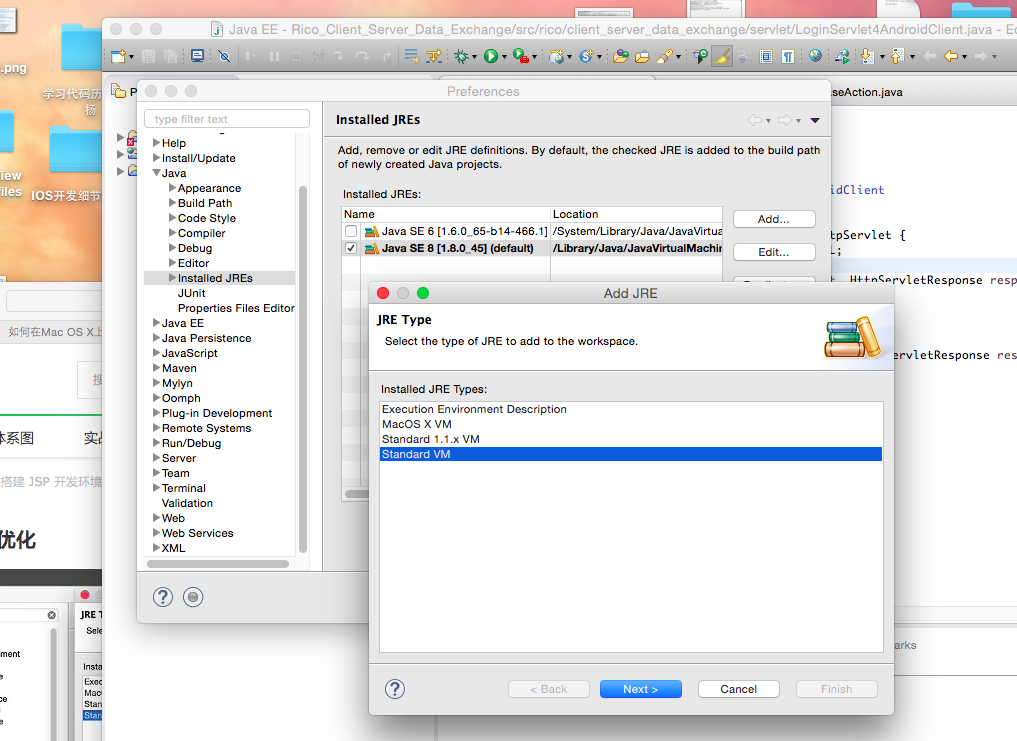1017x741 pixels.
Task: Click the Open Type folder icon
Action: pyautogui.click(x=621, y=56)
